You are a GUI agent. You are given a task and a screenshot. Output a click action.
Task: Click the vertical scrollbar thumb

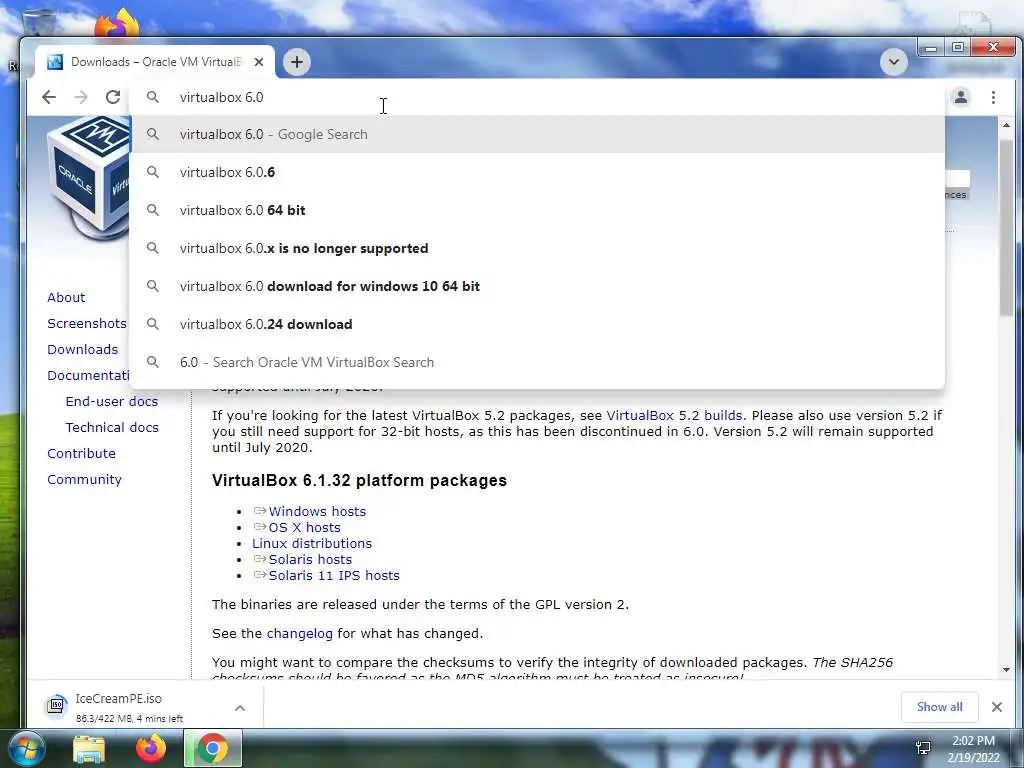coord(1006,227)
